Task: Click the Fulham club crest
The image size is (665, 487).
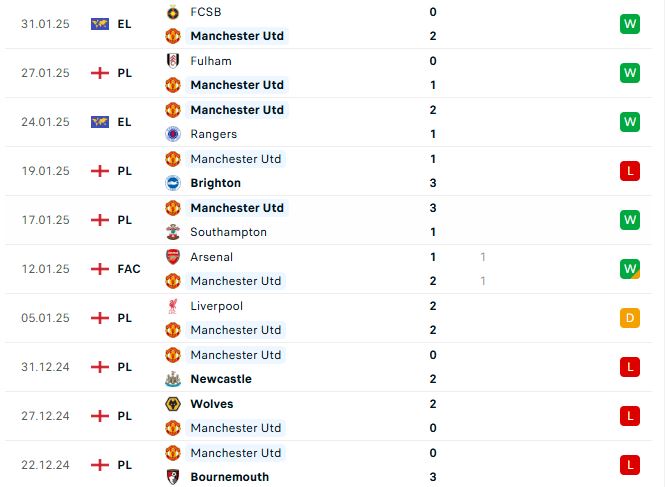Action: click(x=173, y=61)
